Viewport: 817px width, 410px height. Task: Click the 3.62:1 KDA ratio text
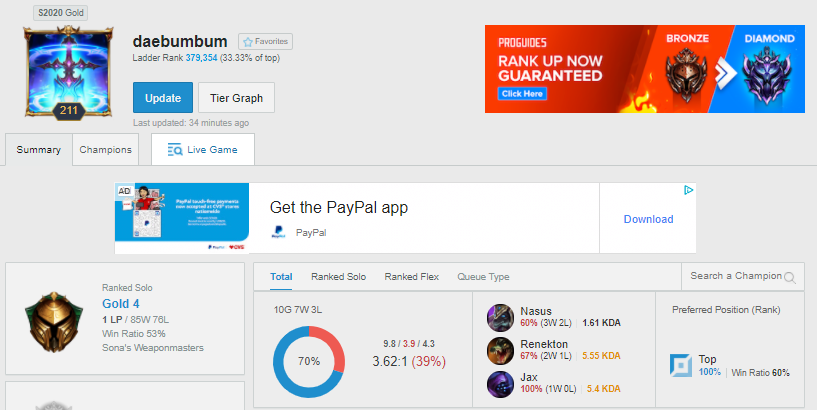point(390,362)
